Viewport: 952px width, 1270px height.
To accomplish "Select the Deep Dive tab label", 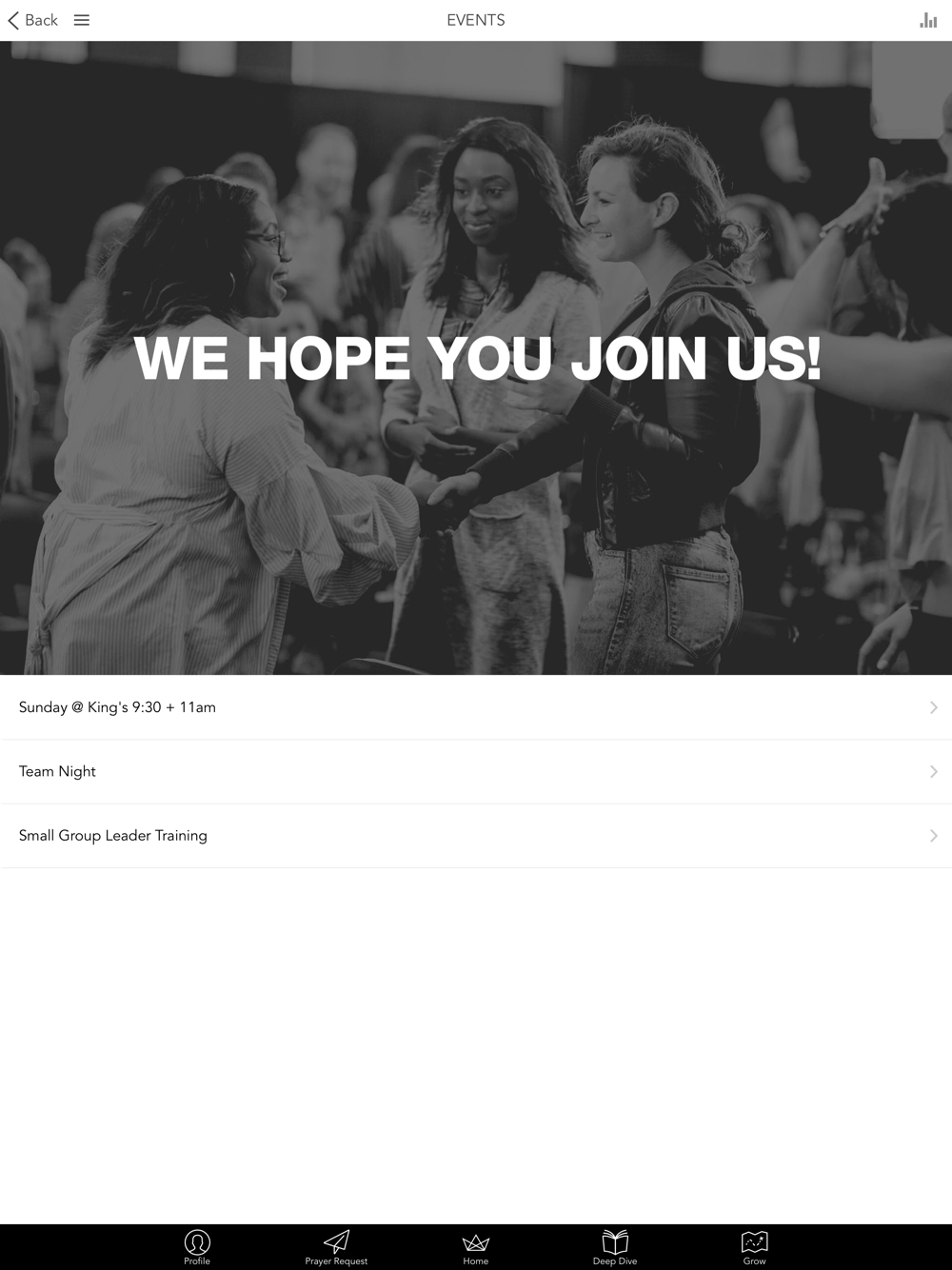I will [615, 1261].
